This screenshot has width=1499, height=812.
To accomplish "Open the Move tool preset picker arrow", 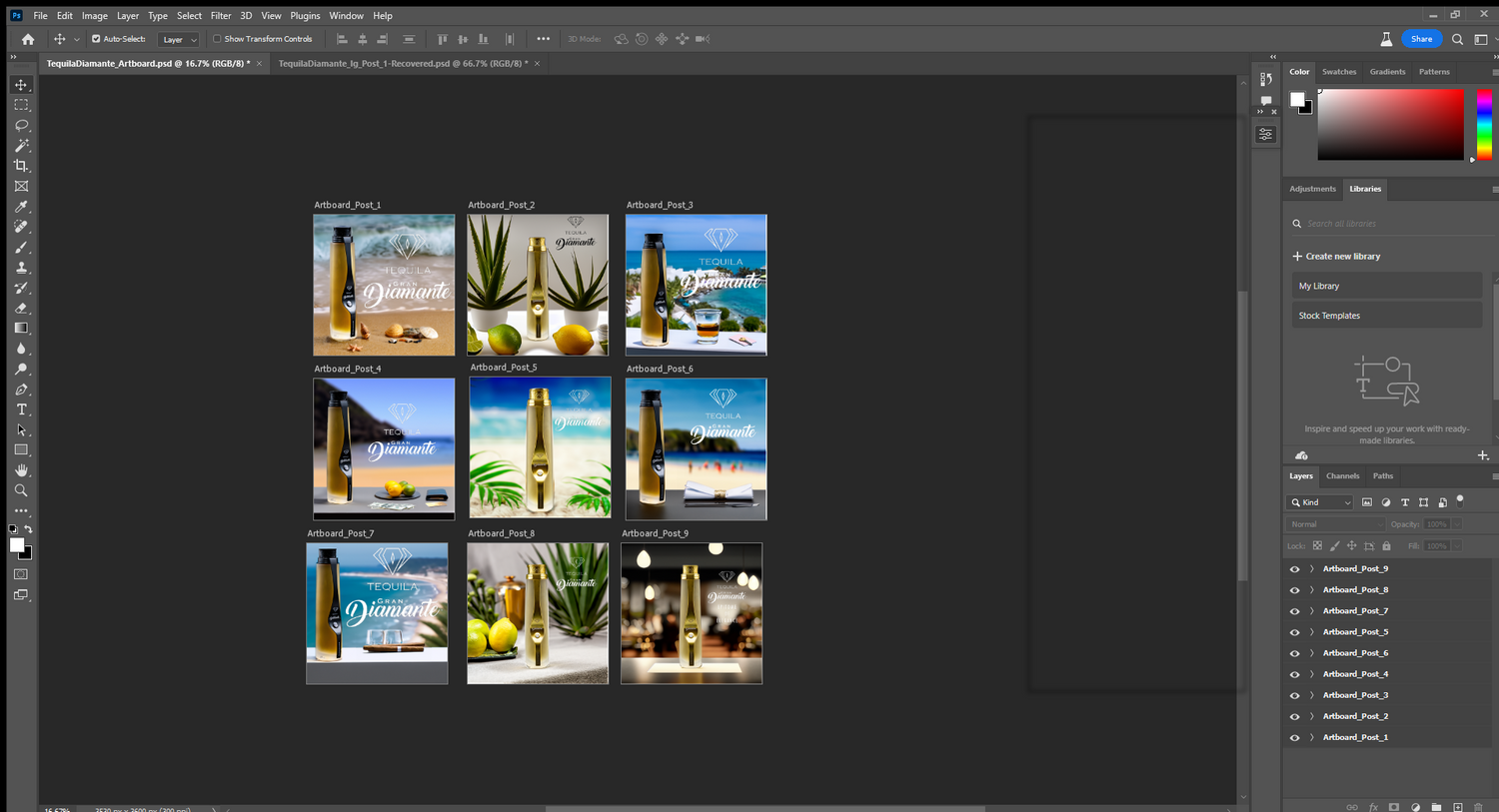I will [x=77, y=40].
